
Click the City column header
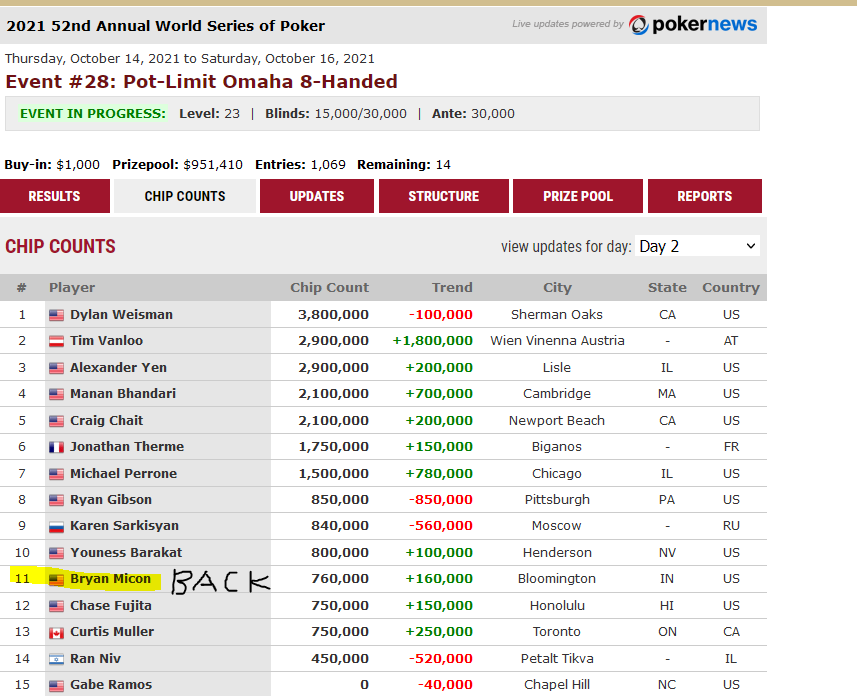pos(557,288)
